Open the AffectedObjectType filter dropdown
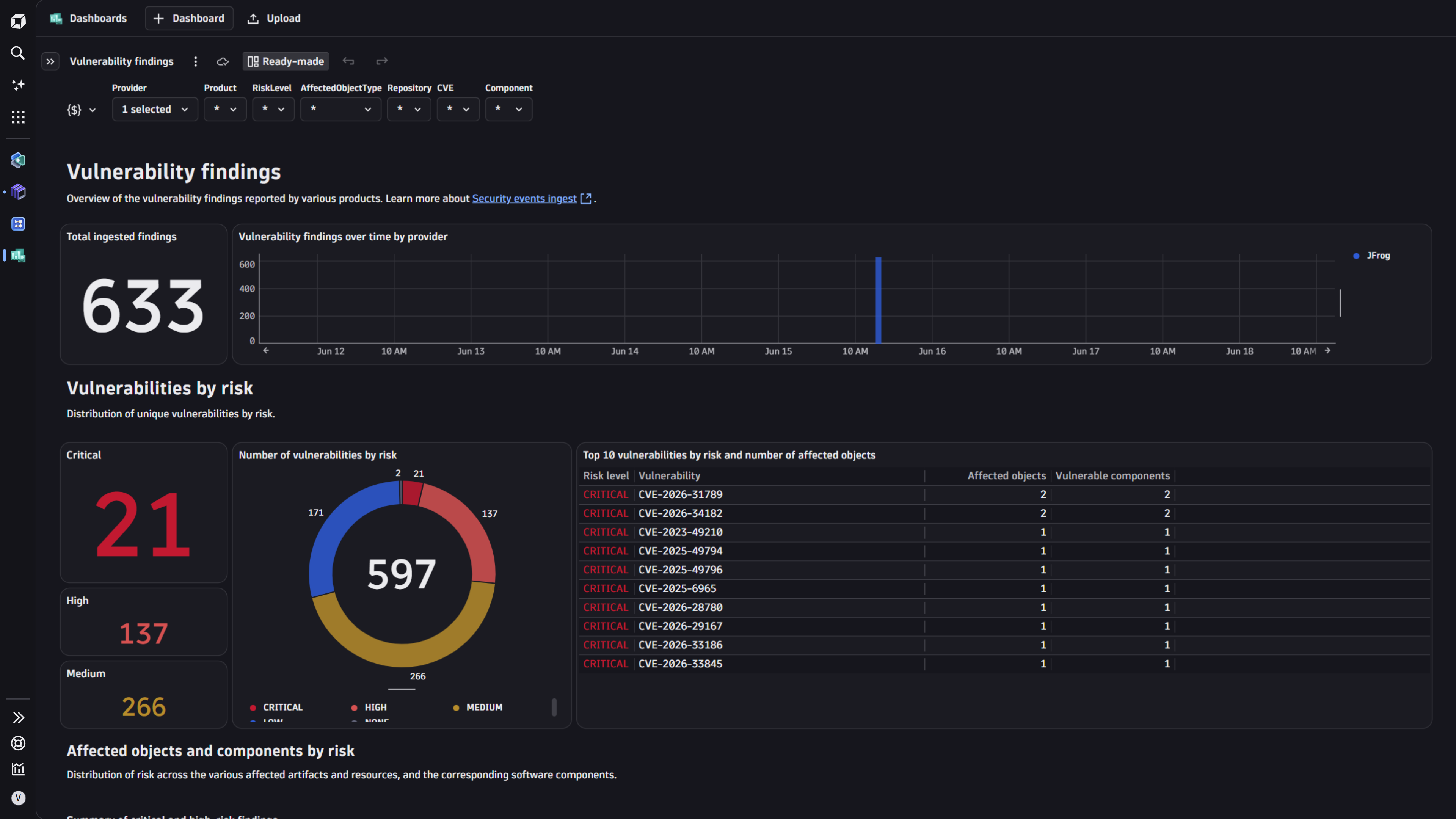1456x819 pixels. (341, 109)
